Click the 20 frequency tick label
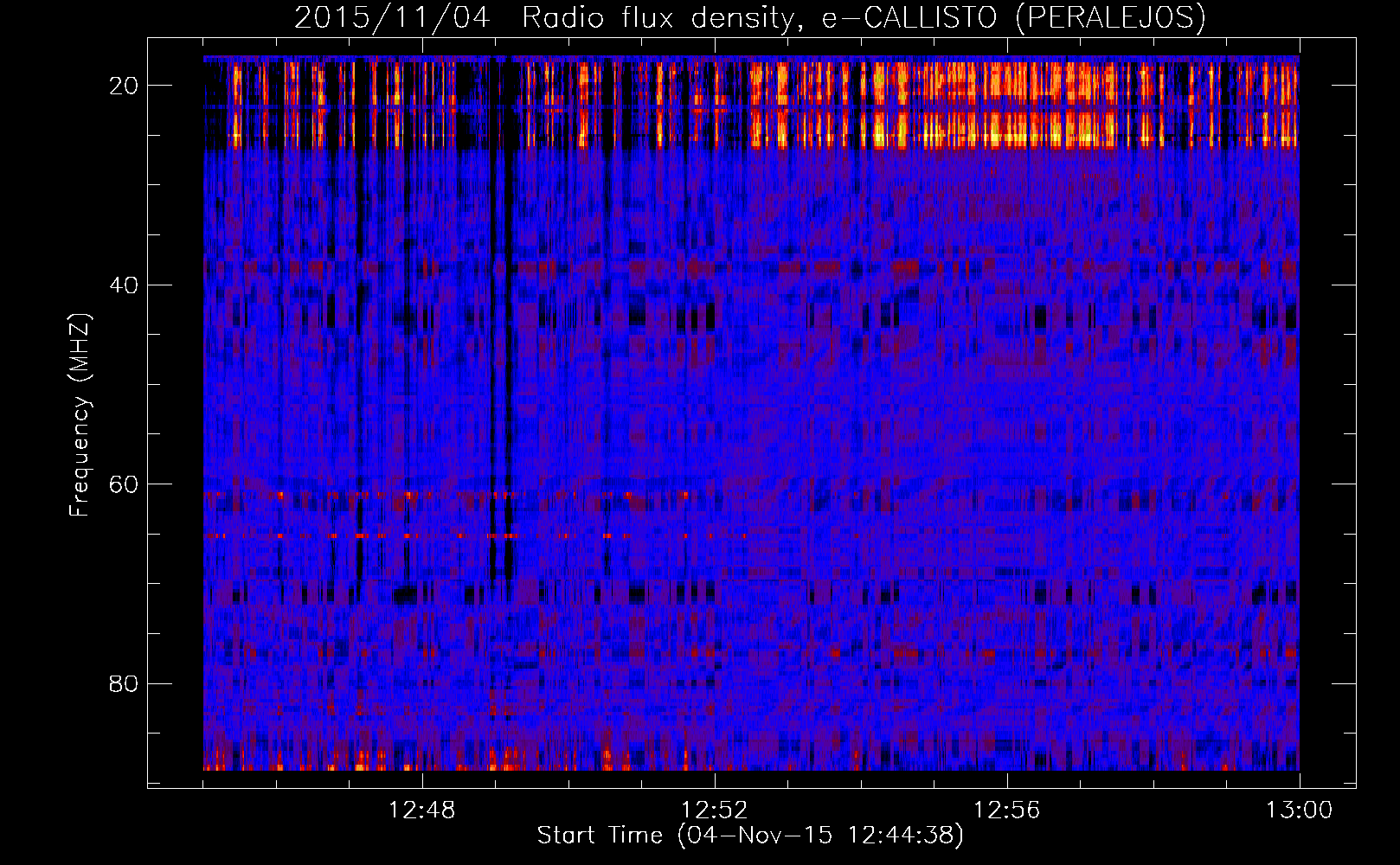Image resolution: width=1400 pixels, height=865 pixels. click(125, 86)
